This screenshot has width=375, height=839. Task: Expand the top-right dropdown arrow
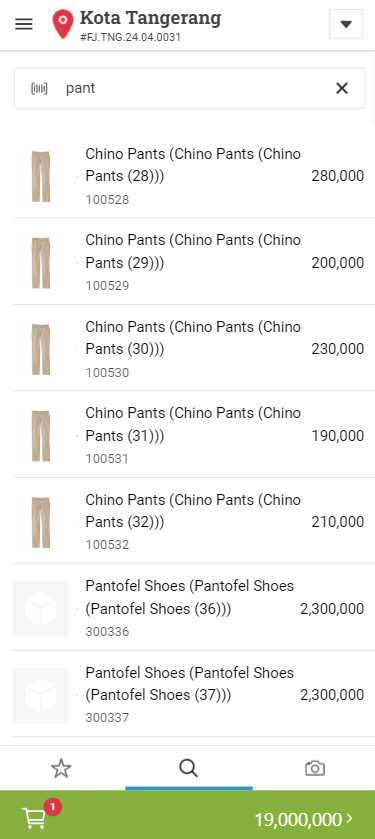point(346,24)
